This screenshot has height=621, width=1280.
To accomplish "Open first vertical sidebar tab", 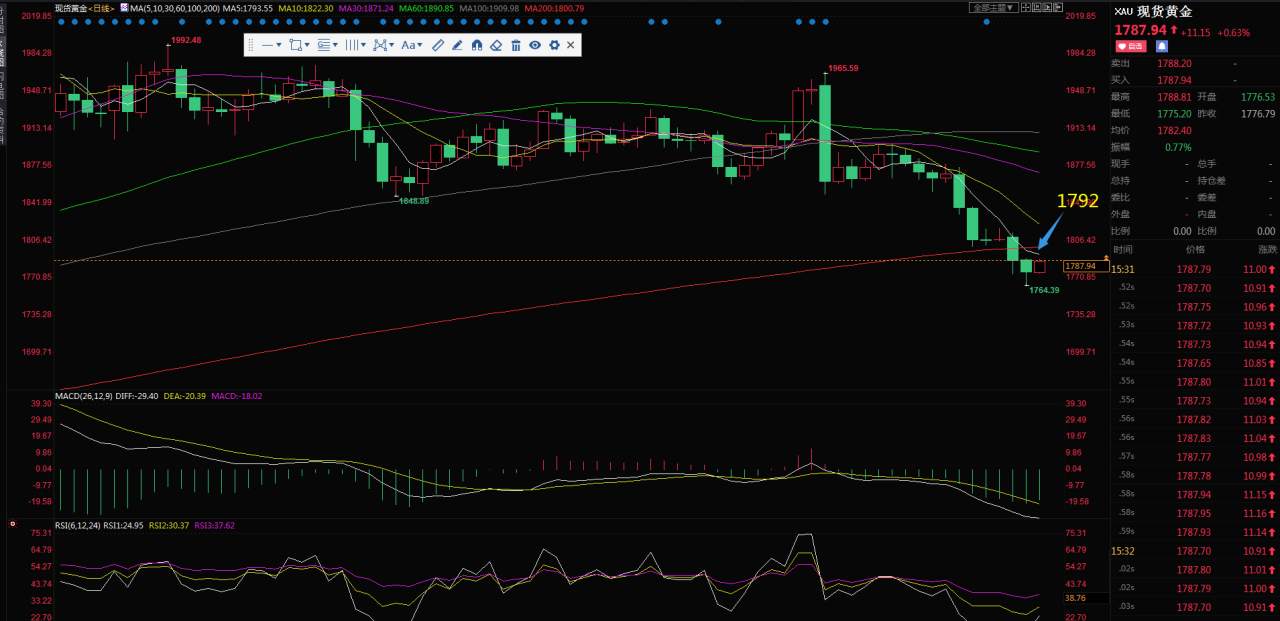I will 3,22.
